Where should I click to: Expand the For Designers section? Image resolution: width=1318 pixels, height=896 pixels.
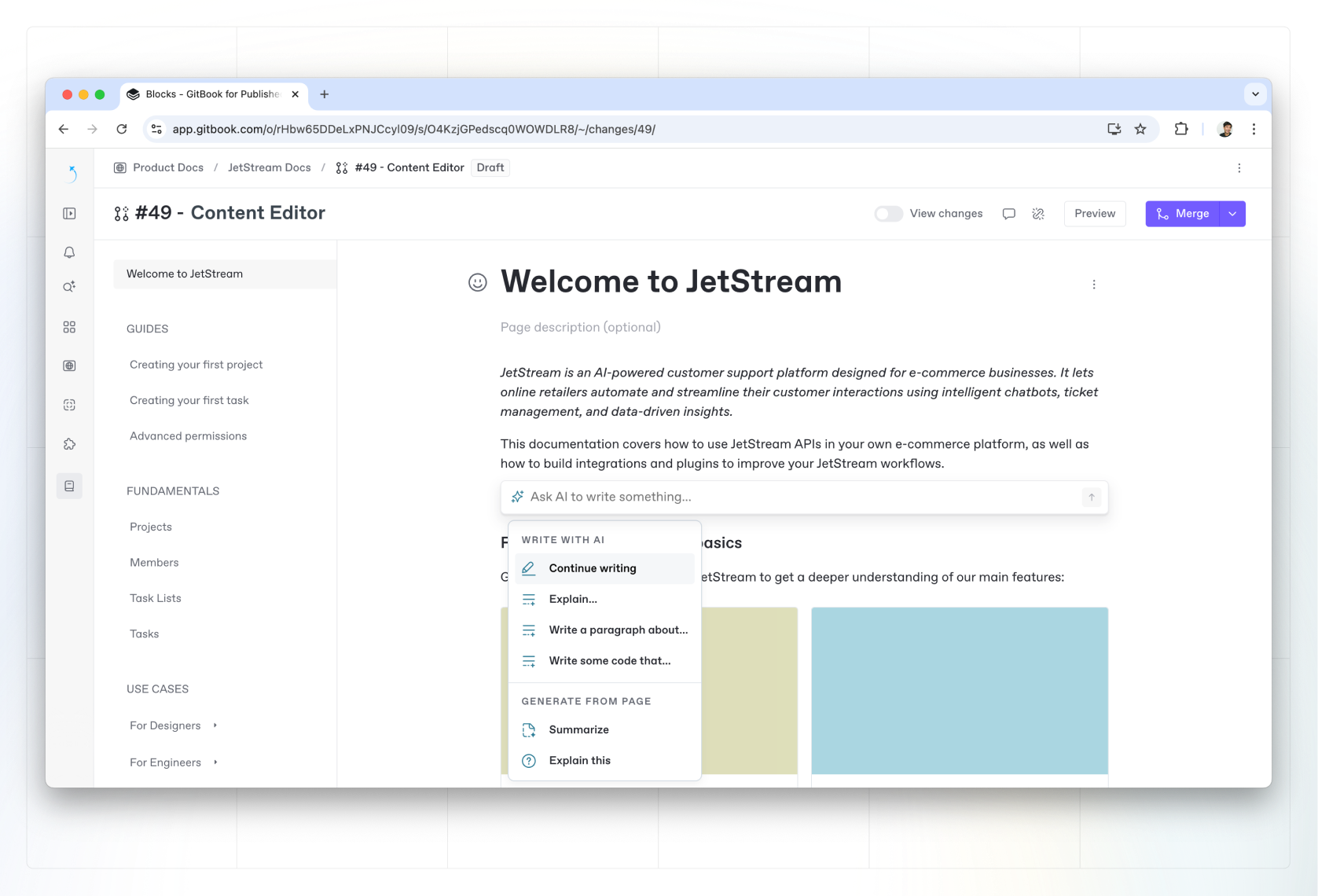(215, 725)
